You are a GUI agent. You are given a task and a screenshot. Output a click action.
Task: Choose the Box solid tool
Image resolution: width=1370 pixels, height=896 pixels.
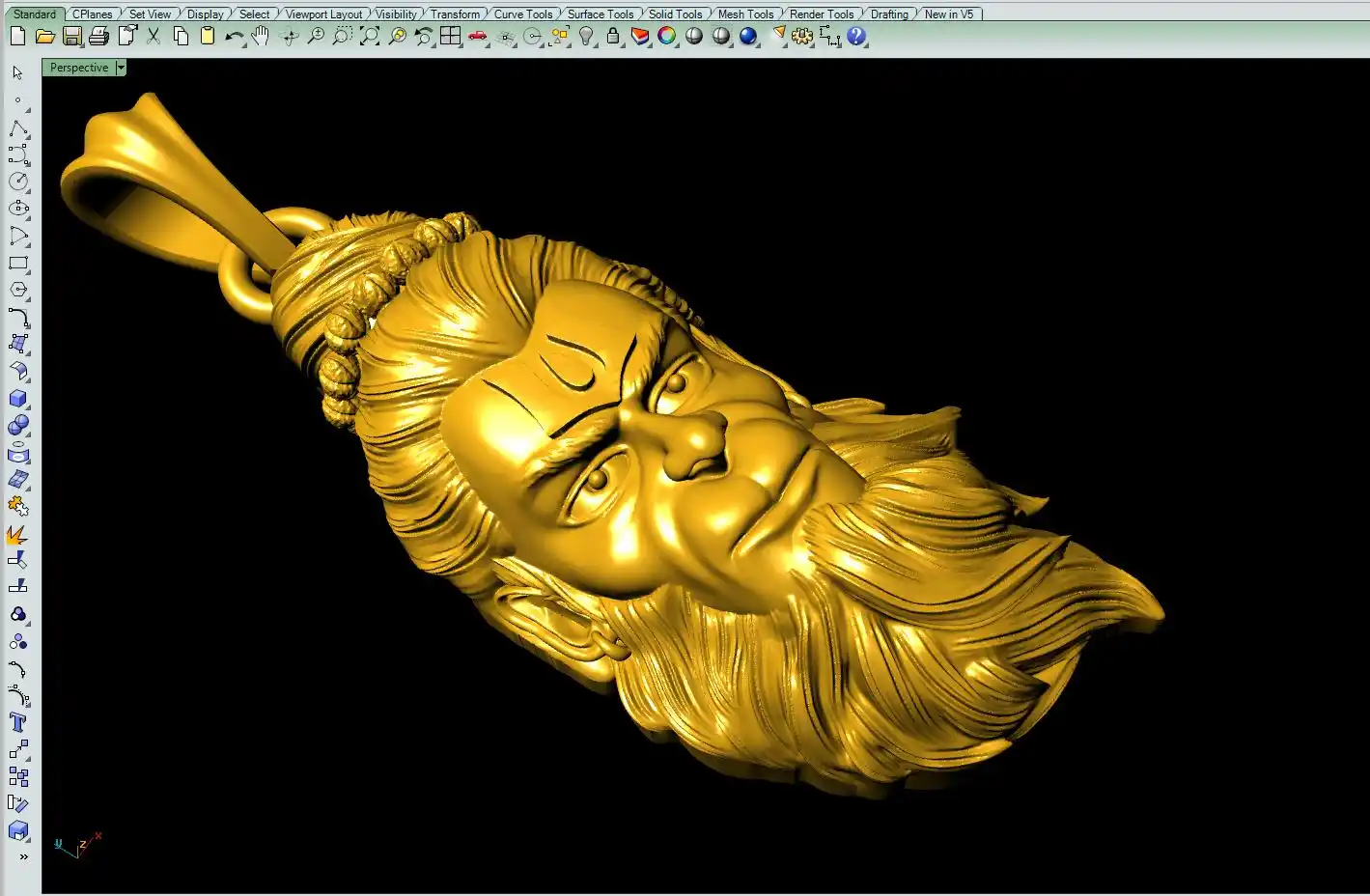pyautogui.click(x=18, y=399)
